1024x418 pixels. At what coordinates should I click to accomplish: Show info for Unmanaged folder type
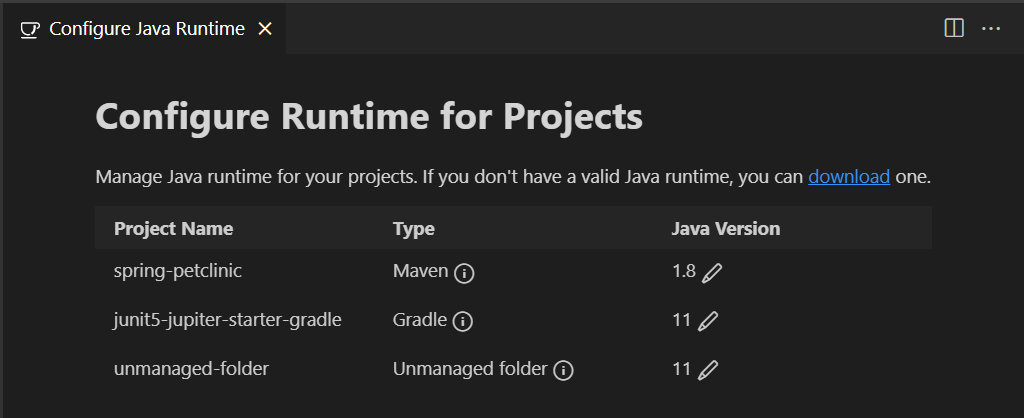click(563, 371)
